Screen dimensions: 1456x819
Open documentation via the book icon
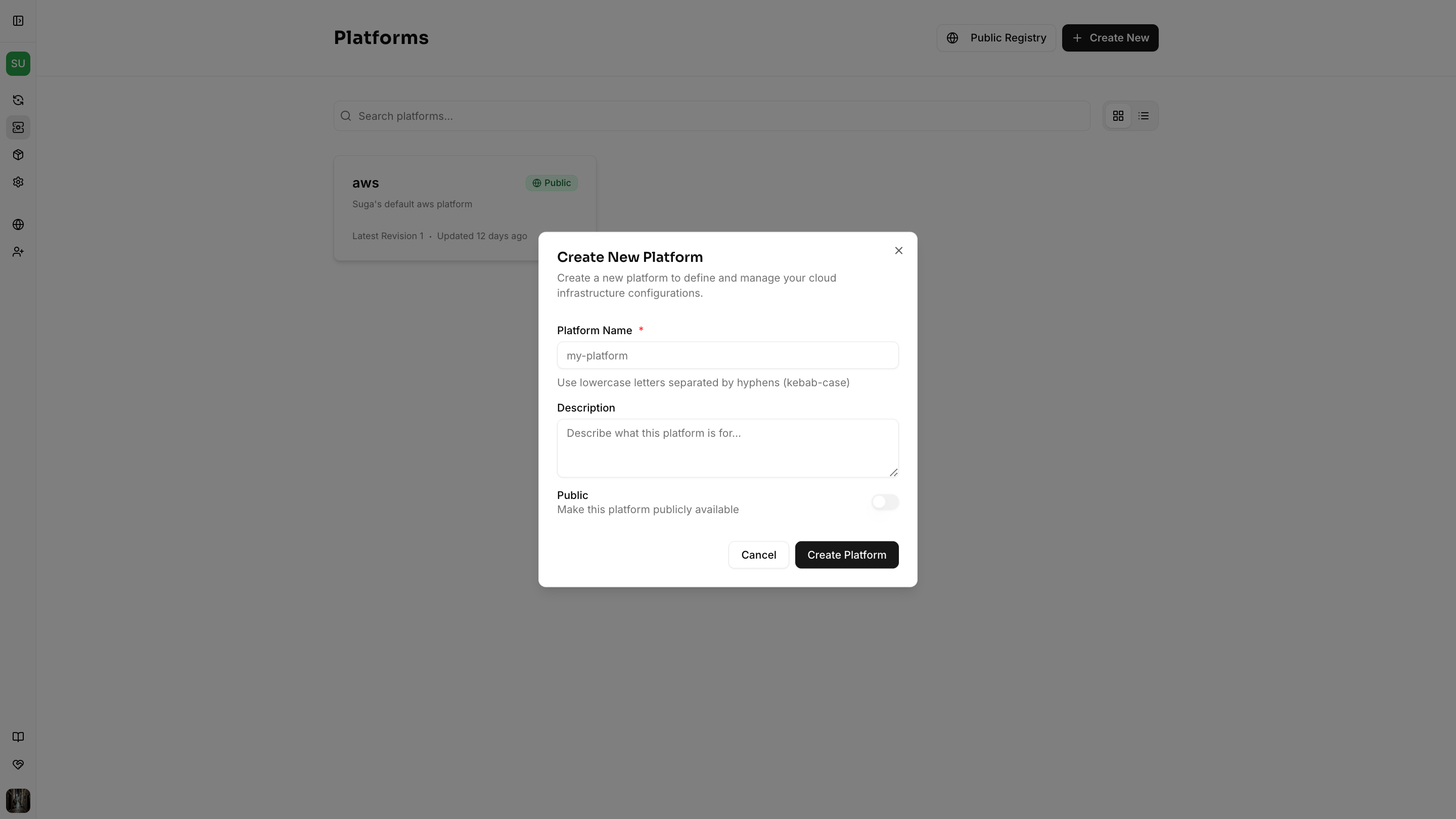(x=18, y=737)
